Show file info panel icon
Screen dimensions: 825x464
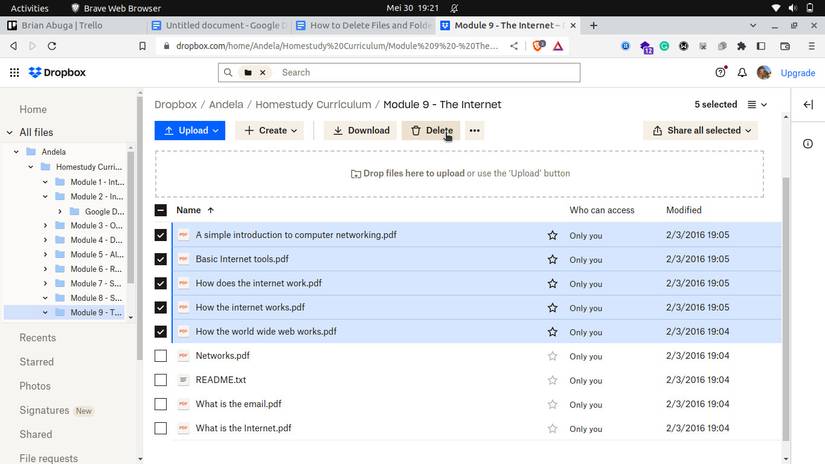click(808, 144)
